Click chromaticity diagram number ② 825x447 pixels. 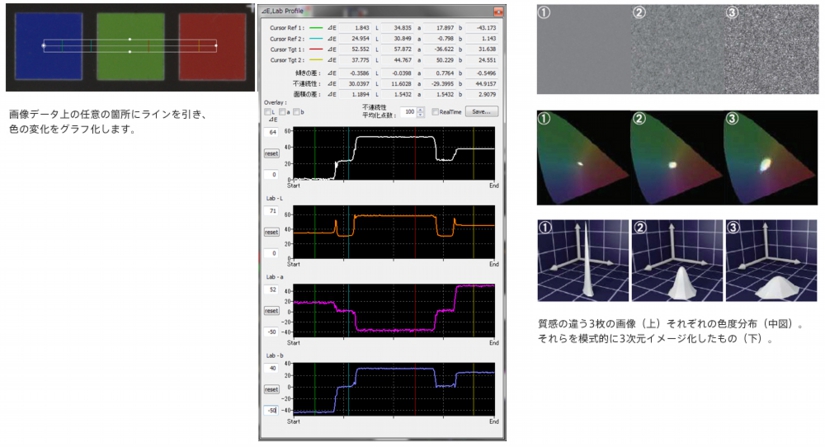click(x=678, y=157)
